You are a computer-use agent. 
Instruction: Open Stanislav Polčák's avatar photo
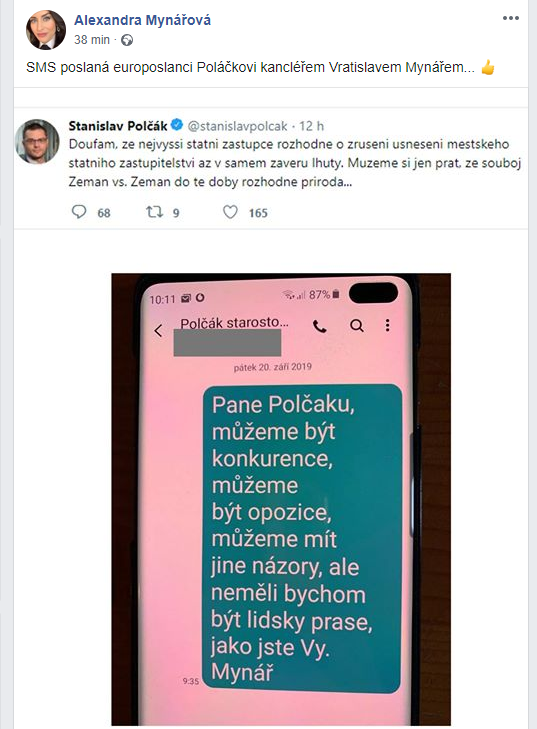click(x=37, y=141)
